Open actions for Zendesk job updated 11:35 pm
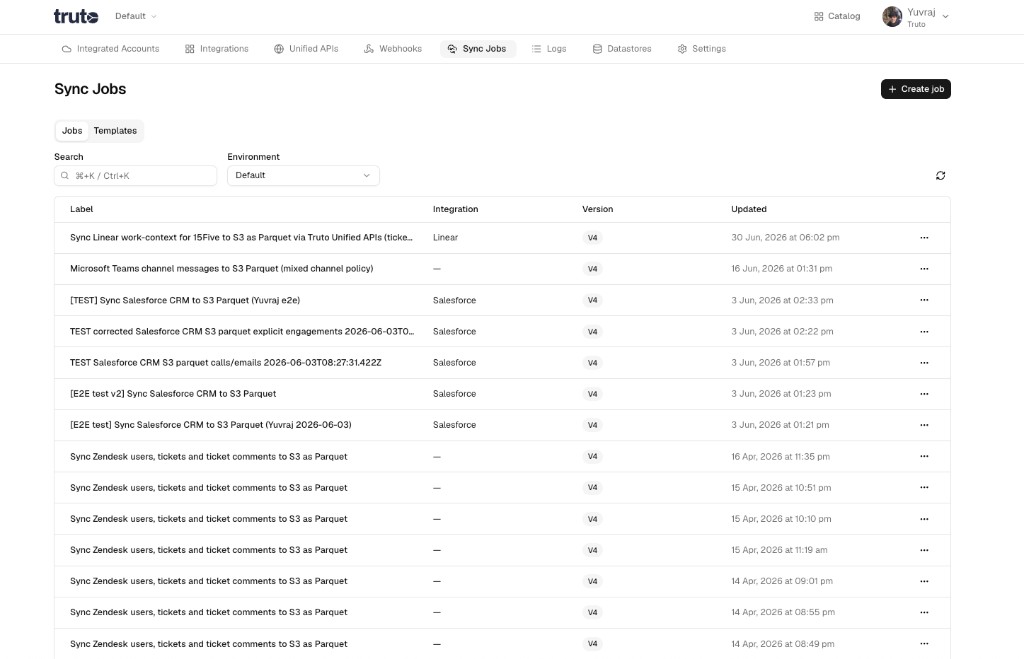 [x=924, y=457]
